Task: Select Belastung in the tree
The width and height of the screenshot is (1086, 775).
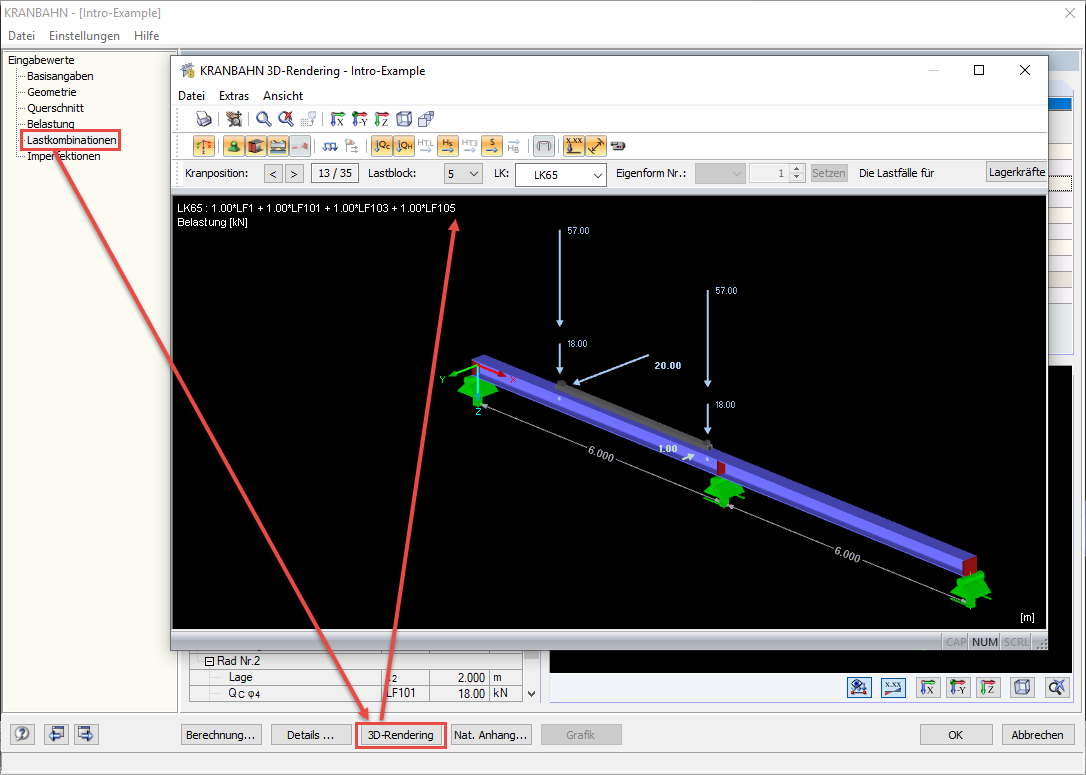Action: pyautogui.click(x=51, y=124)
